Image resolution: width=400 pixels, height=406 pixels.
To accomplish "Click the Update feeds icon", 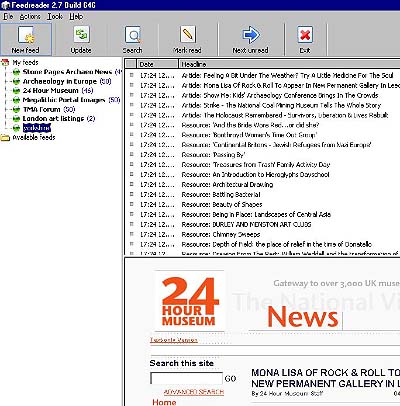I will tap(81, 34).
